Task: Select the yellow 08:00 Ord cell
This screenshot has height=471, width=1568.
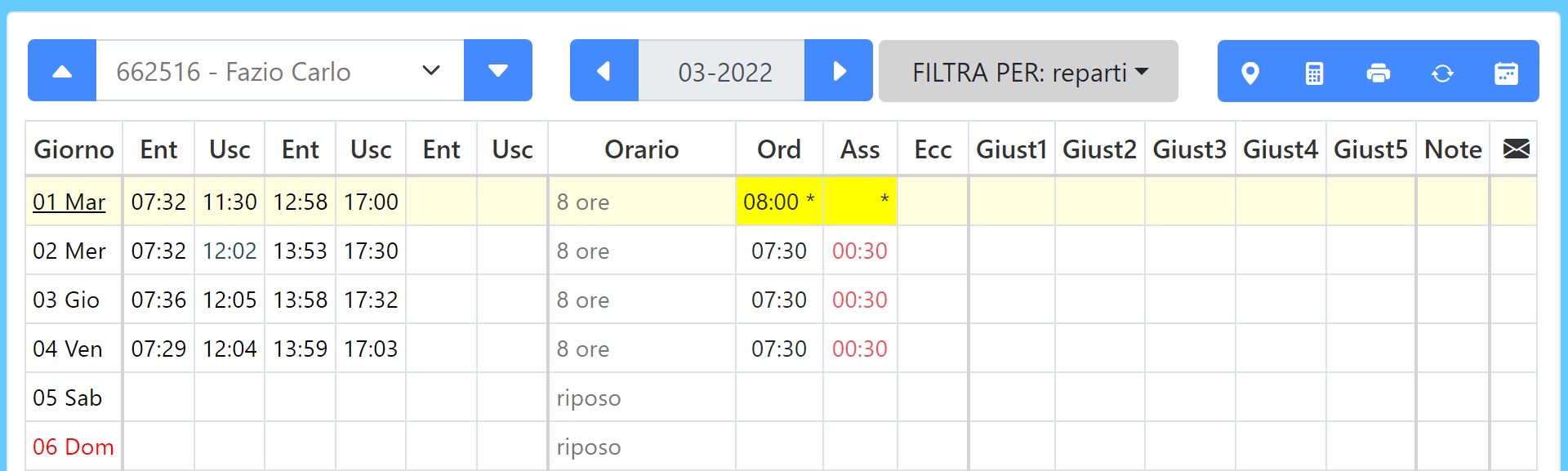Action: point(779,201)
